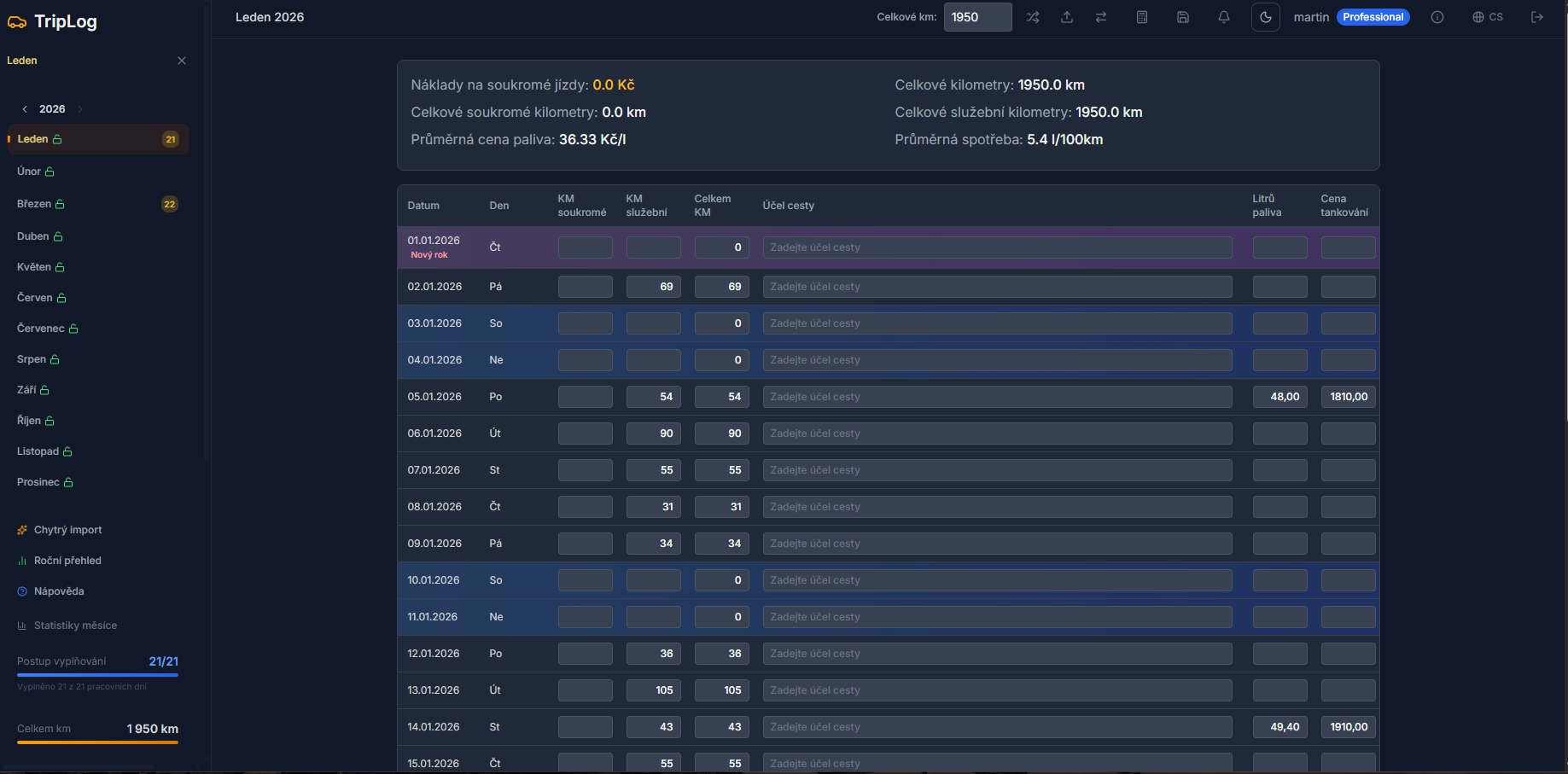Toggle the lock icon next to Únor

(x=50, y=172)
